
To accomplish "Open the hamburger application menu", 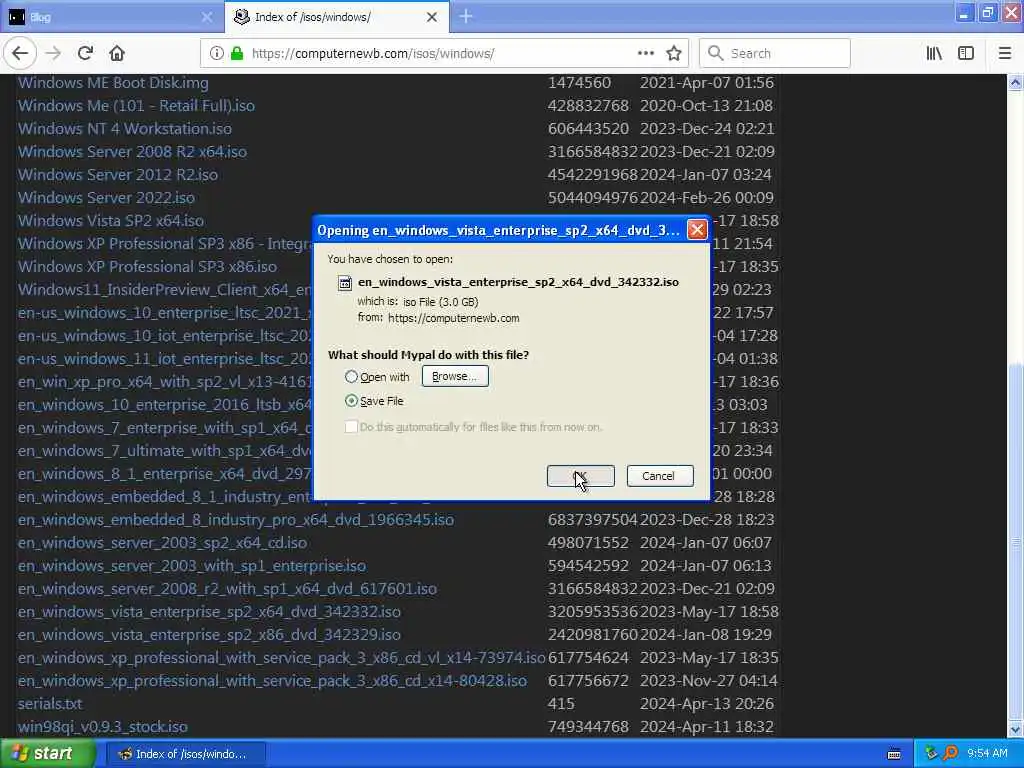I will (1004, 54).
